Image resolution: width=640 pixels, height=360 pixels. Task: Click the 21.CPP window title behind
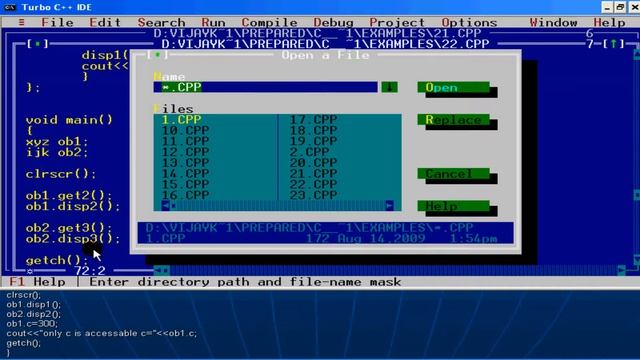[318, 33]
